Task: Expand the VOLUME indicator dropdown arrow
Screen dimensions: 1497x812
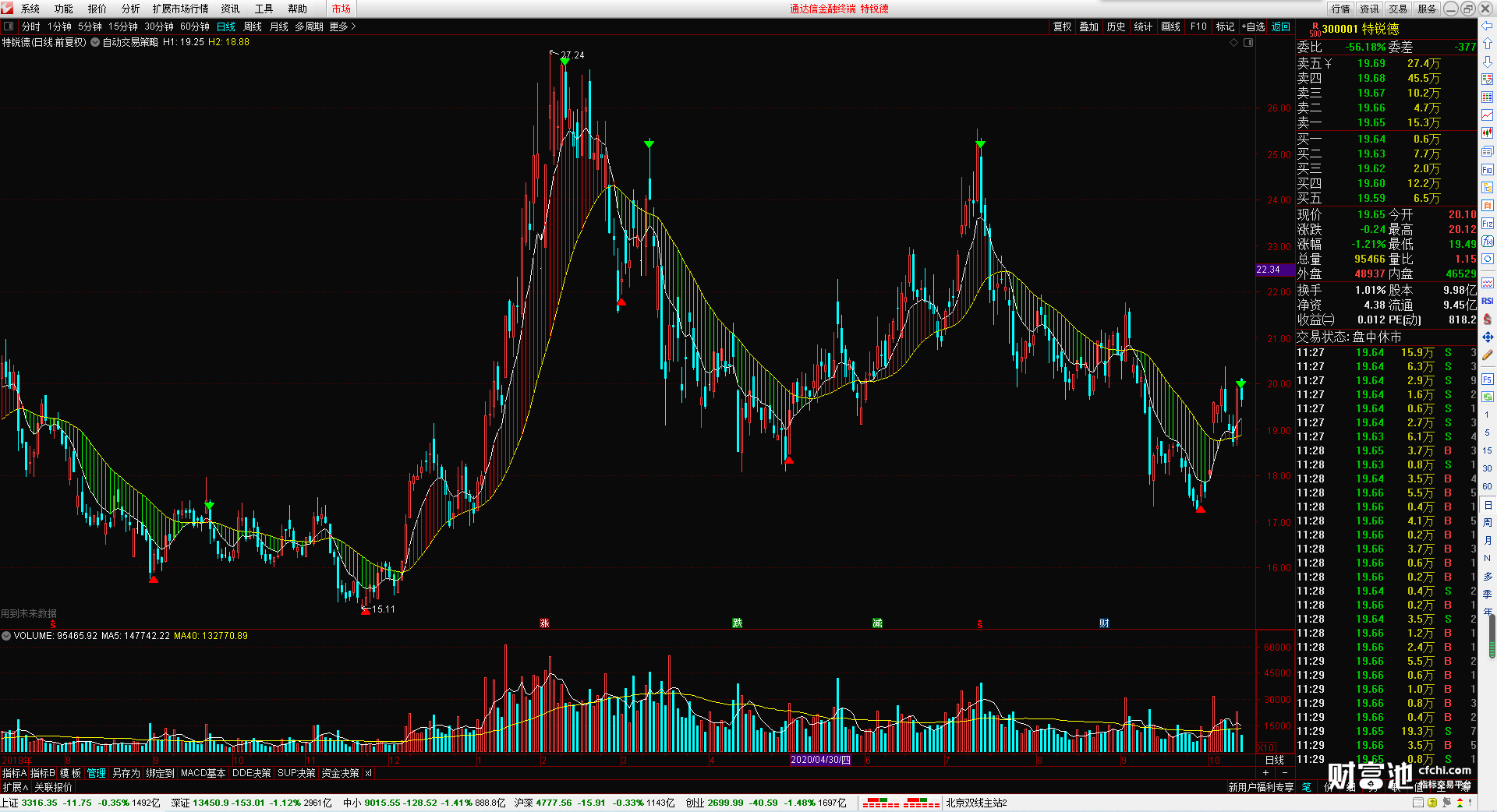Action: tap(6, 636)
